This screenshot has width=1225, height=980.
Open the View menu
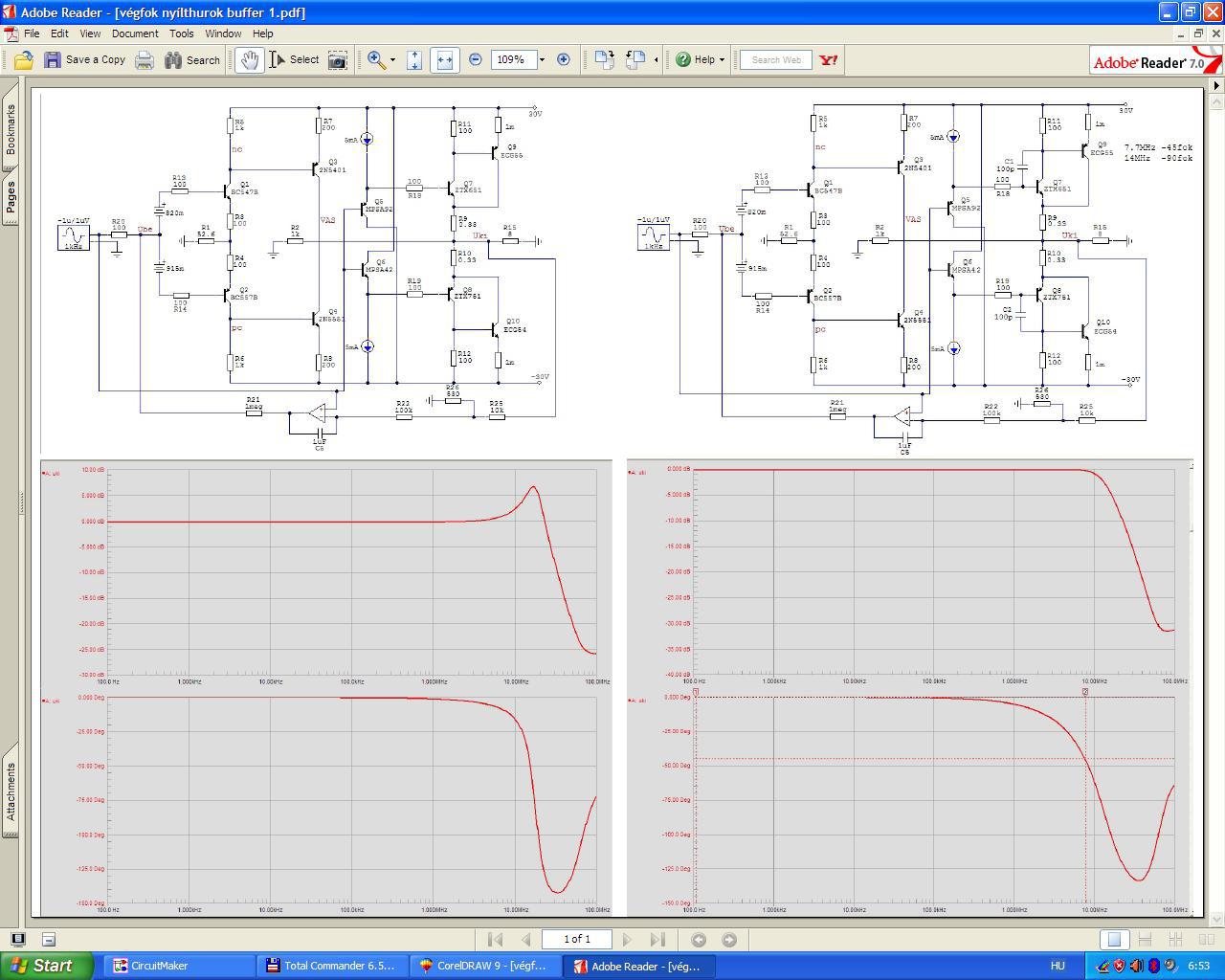tap(90, 33)
